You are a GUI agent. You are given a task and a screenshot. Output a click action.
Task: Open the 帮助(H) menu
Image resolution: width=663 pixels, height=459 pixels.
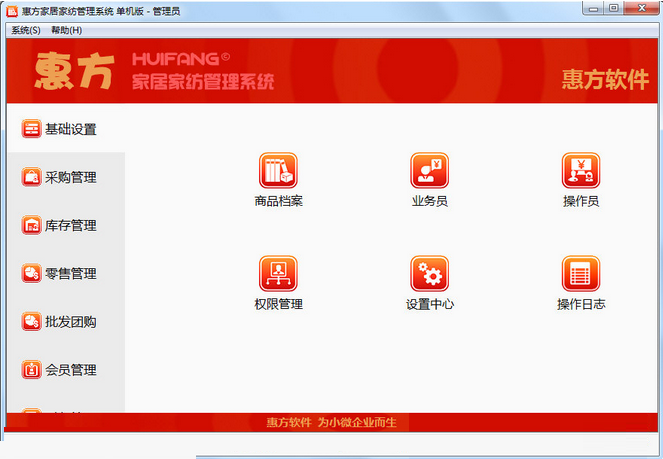tap(66, 30)
